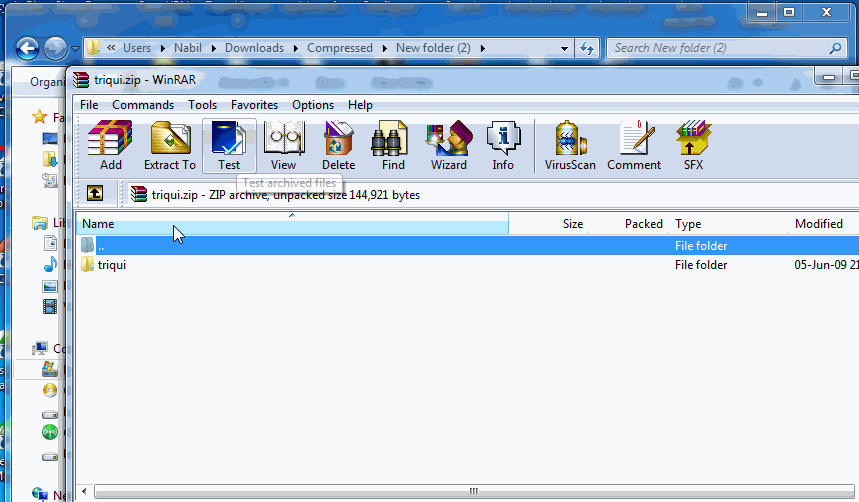Click the Nabil breadcrumb in address bar
859x502 pixels.
pos(188,48)
